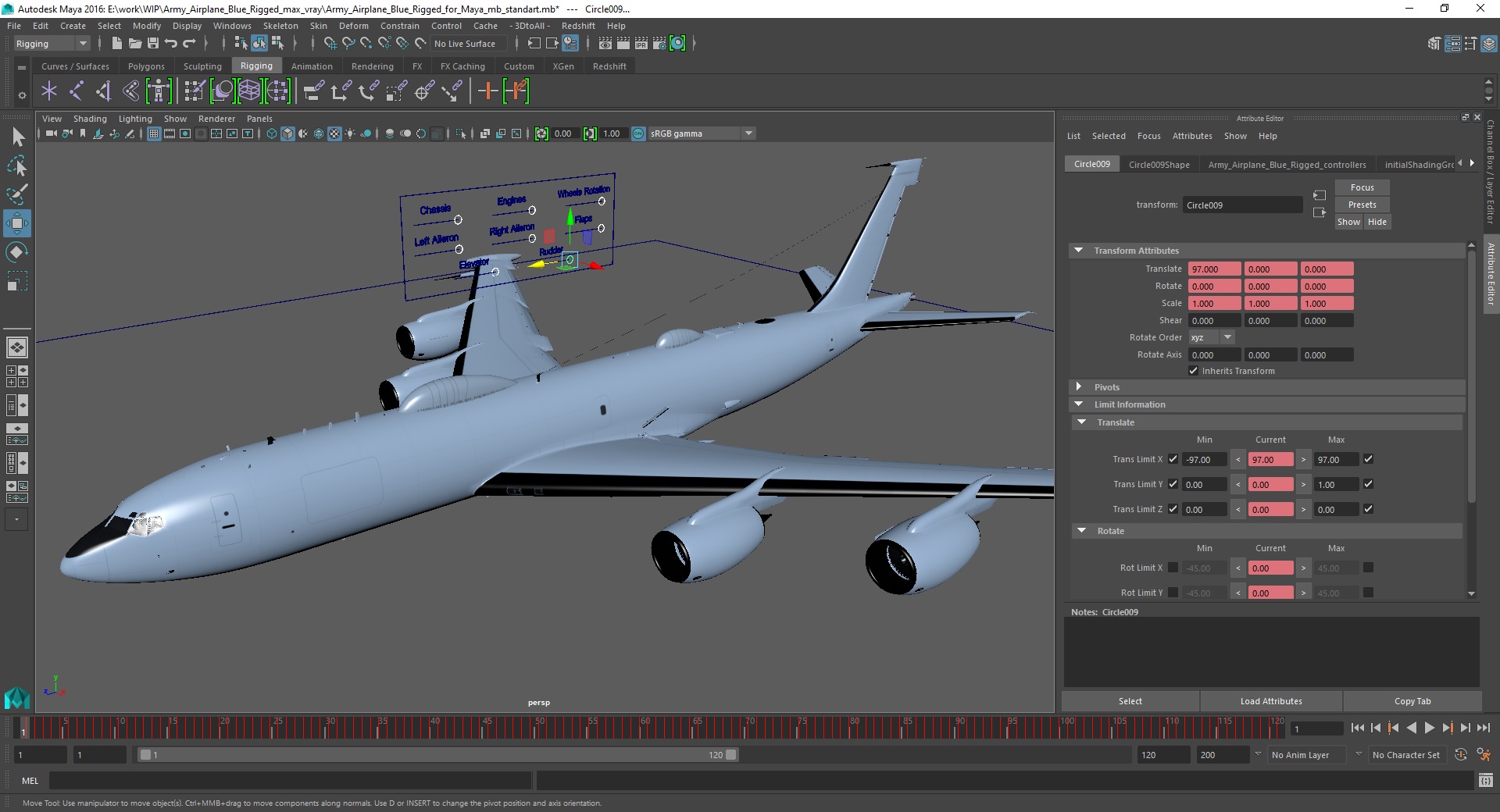
Task: Uncheck Trans Limit X max checkbox
Action: pos(1368,459)
